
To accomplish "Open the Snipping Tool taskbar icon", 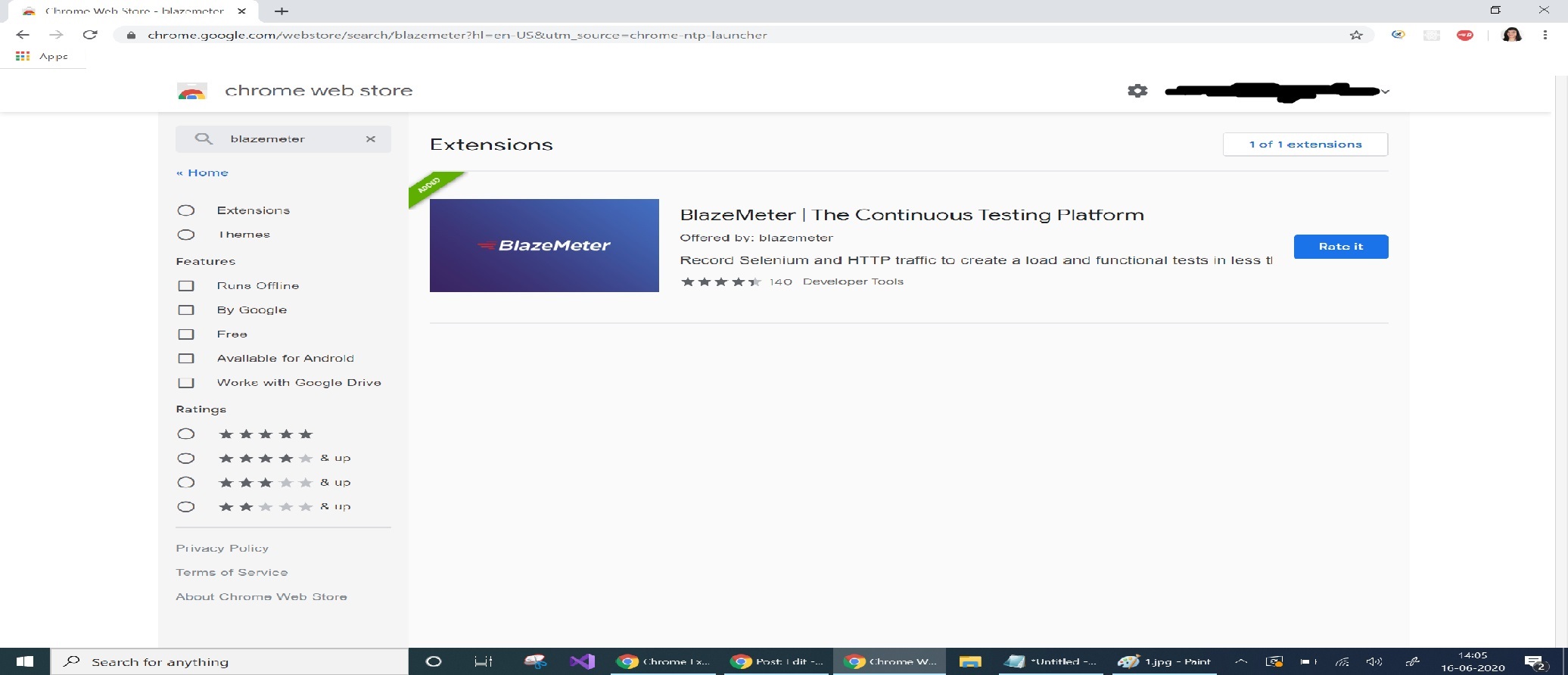I will [535, 661].
